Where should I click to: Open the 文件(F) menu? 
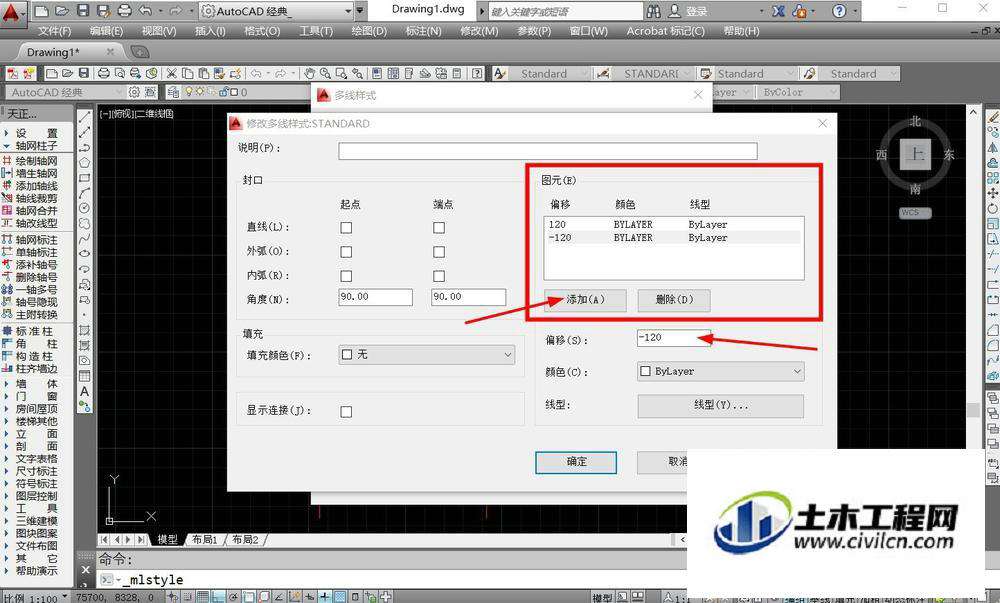[54, 31]
